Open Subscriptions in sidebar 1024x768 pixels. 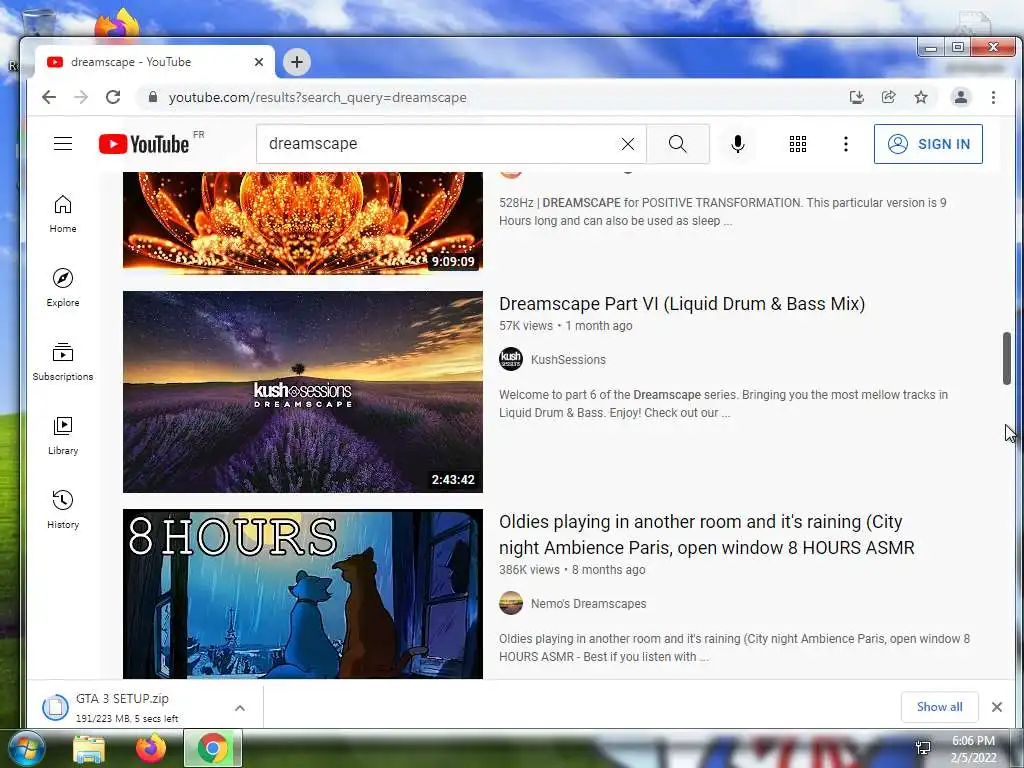click(x=63, y=362)
